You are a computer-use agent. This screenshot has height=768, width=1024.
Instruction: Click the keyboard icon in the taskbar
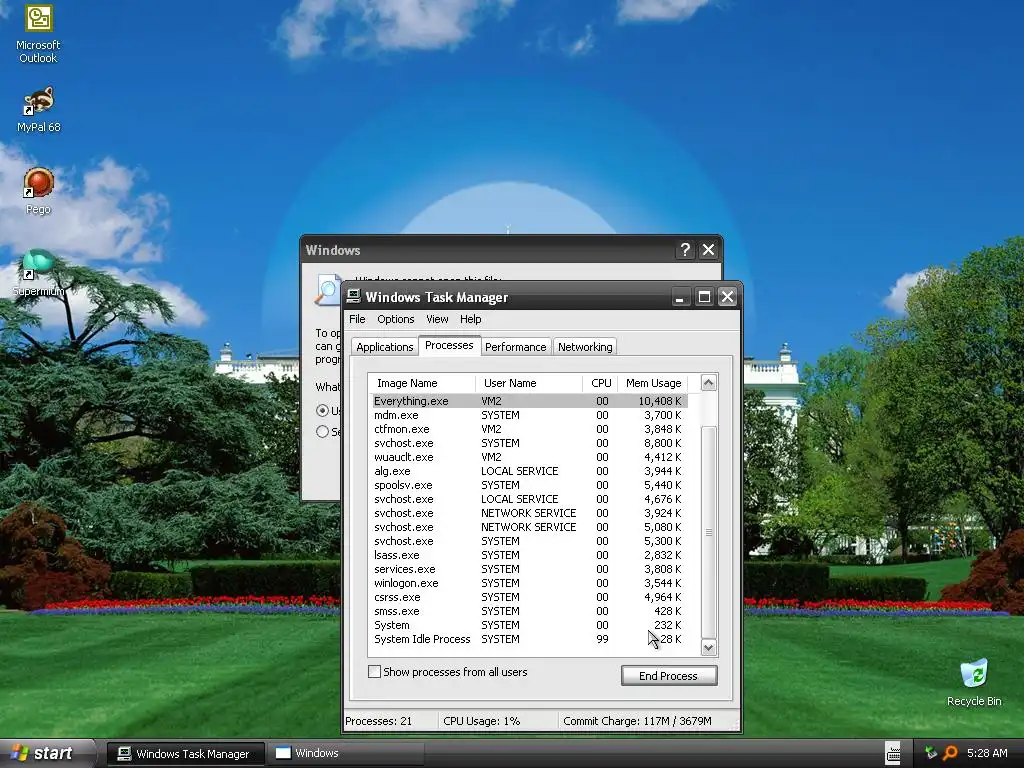(893, 753)
